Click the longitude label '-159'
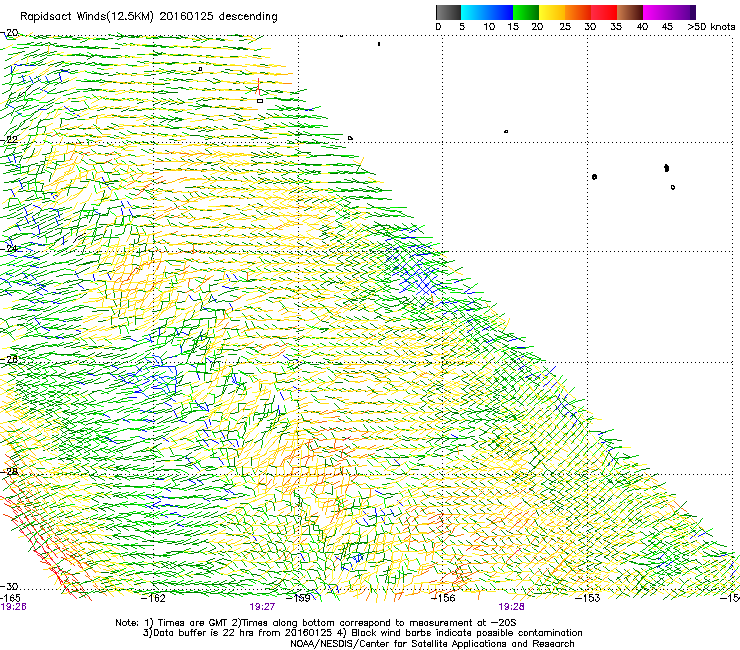The width and height of the screenshot is (740, 650). [x=298, y=598]
